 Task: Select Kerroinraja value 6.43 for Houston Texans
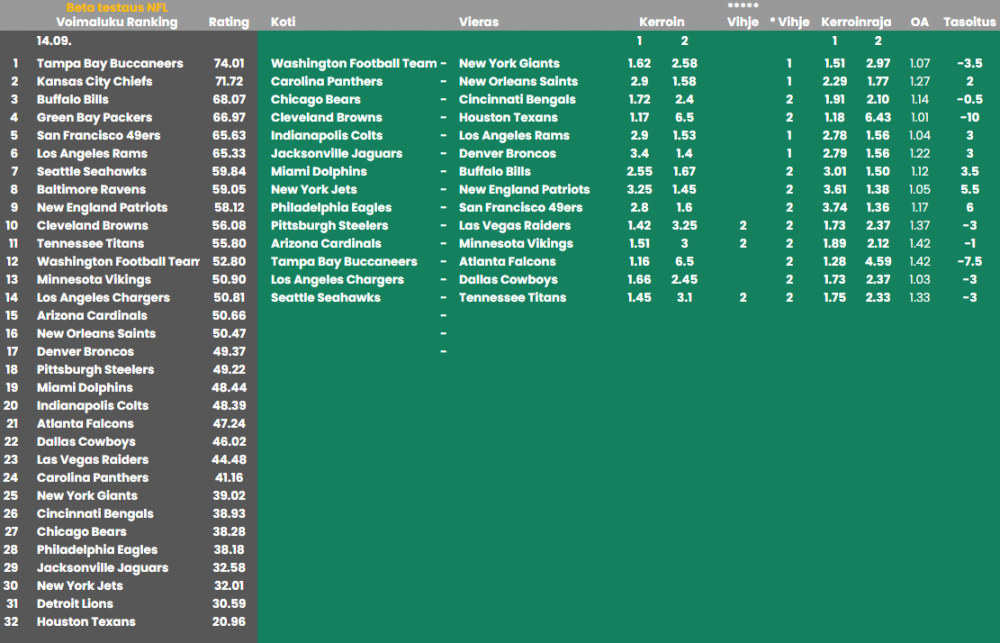(x=878, y=117)
